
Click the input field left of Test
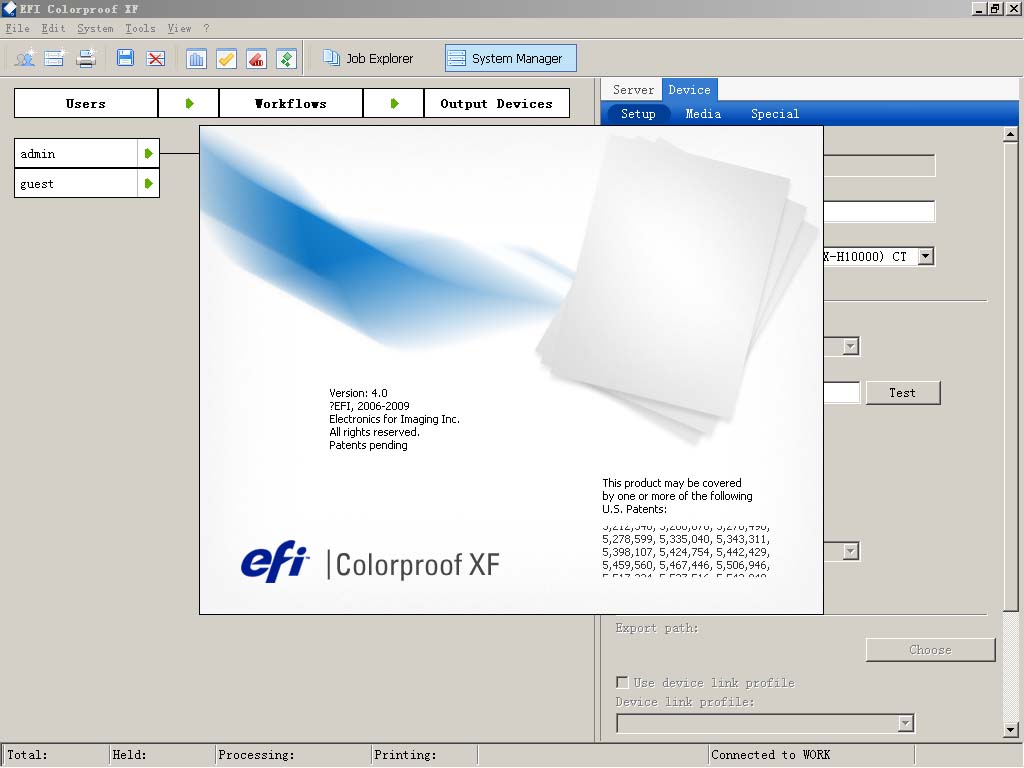841,392
